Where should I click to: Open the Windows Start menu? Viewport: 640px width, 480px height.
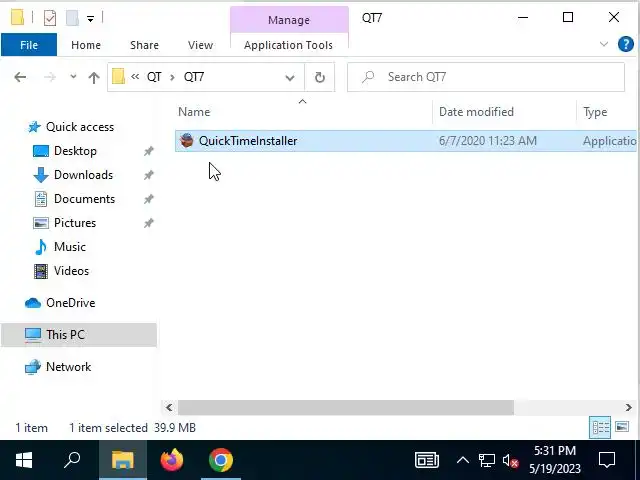coord(24,460)
